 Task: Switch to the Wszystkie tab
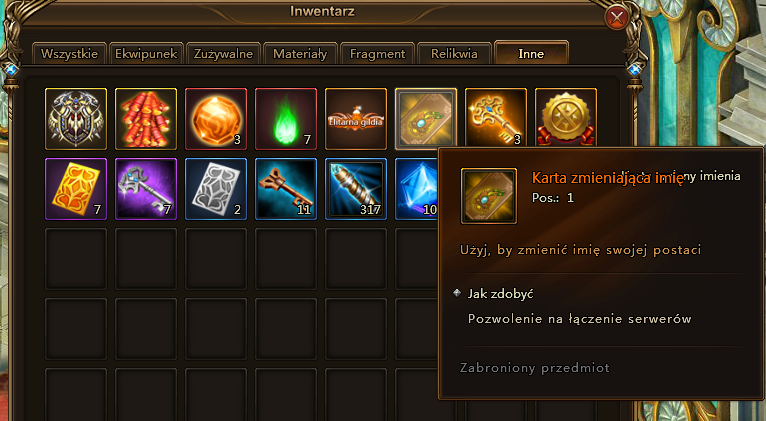tap(69, 53)
